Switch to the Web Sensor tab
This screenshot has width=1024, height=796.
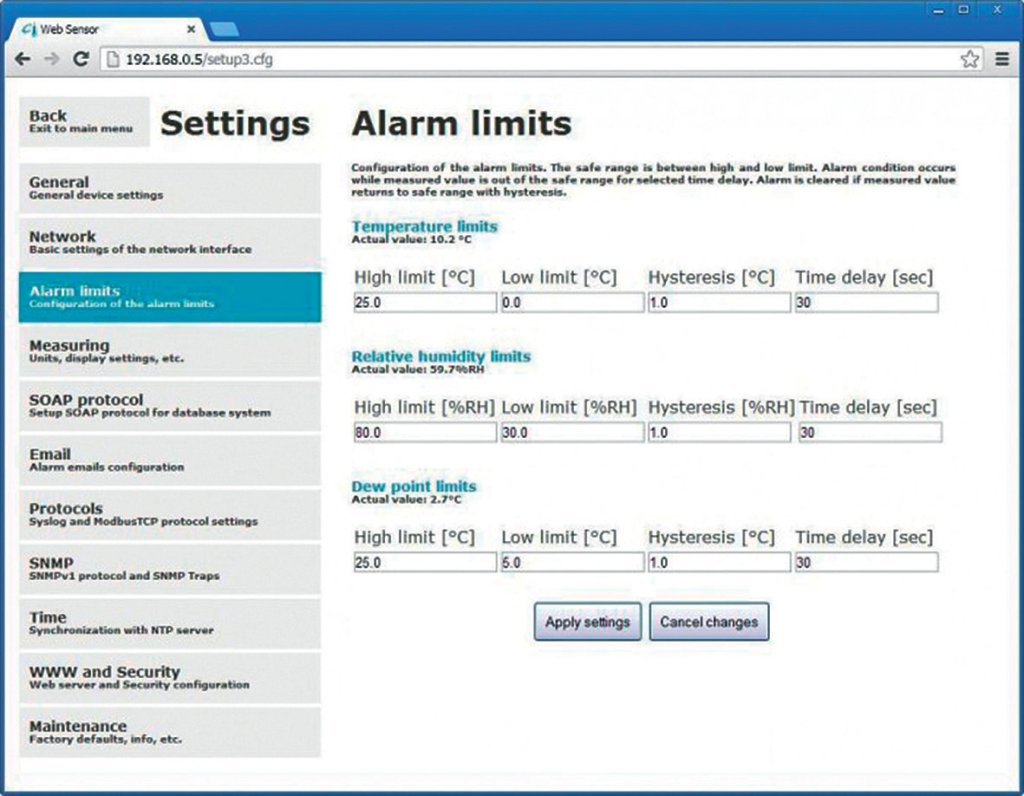[100, 30]
